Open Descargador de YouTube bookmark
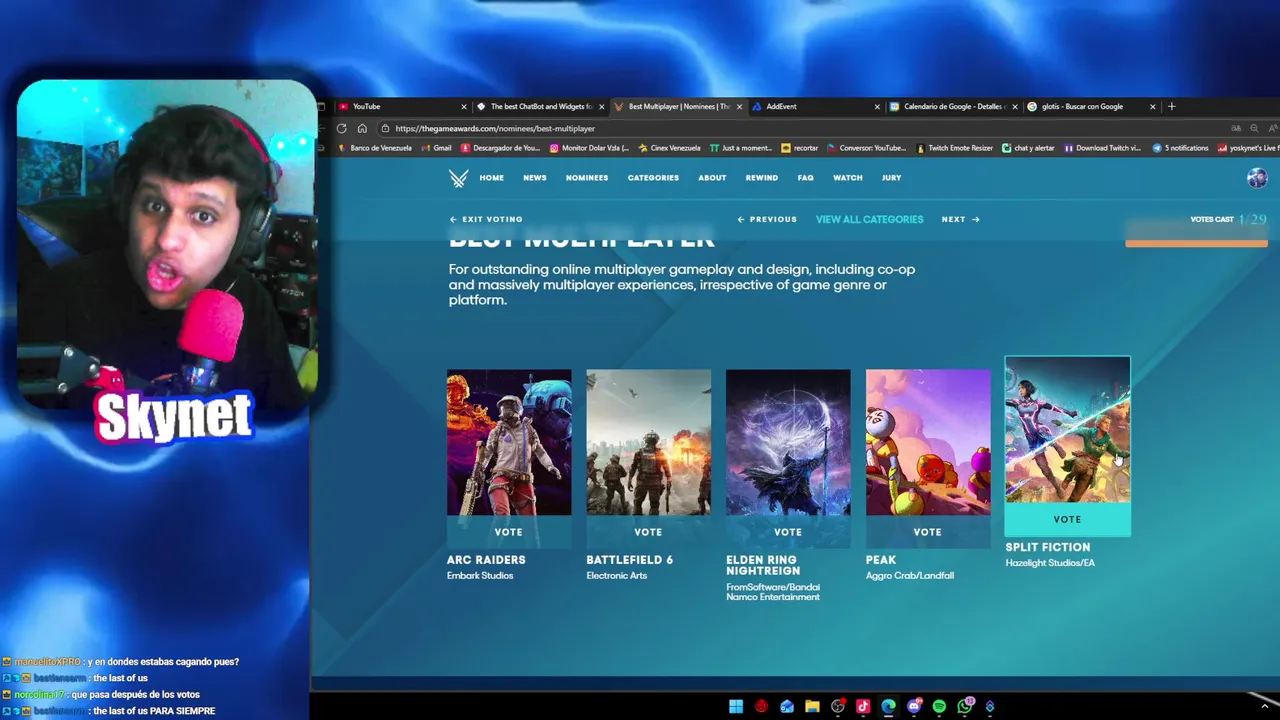 pos(500,148)
